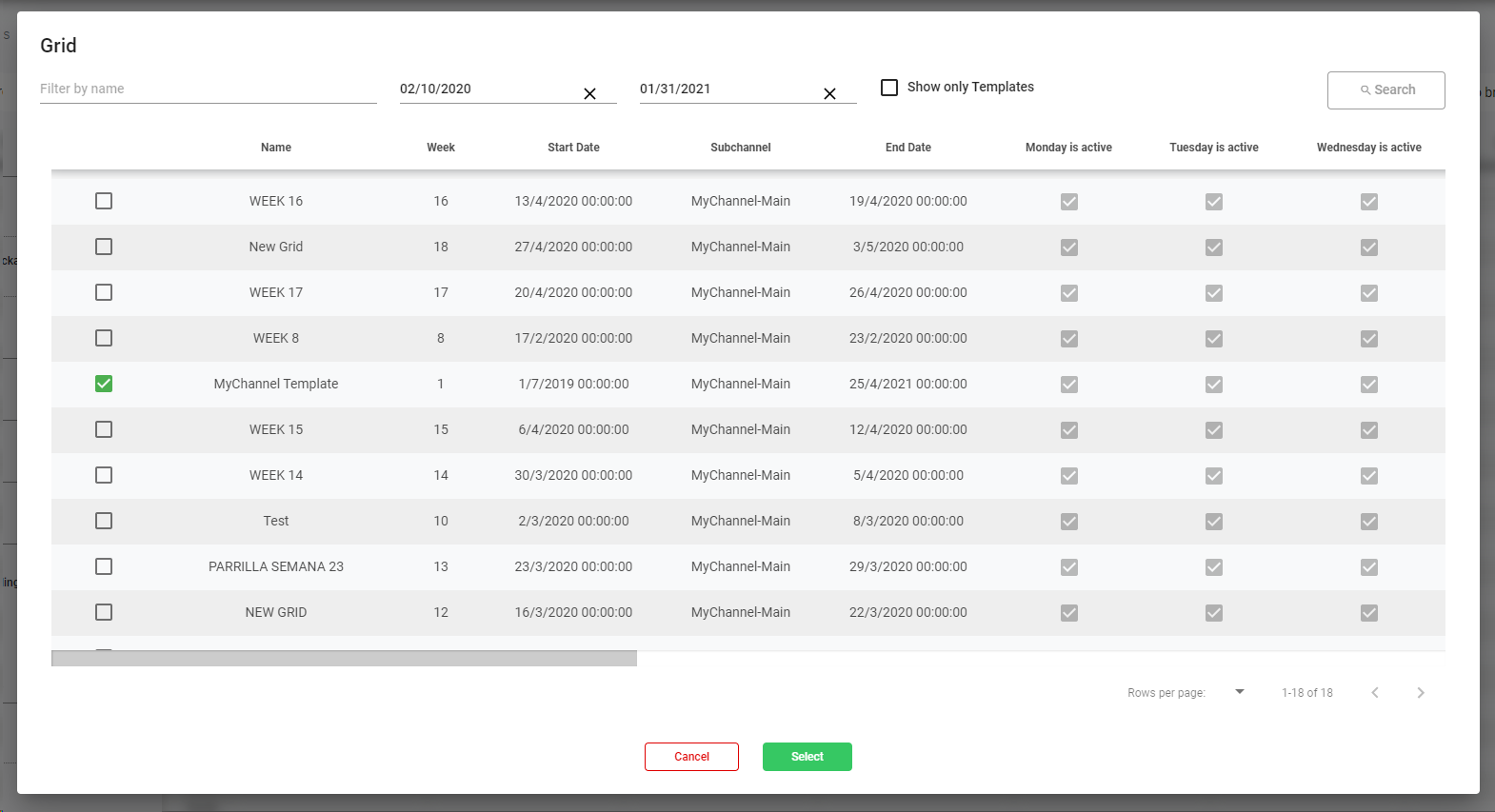
Task: Cancel the Grid dialog
Action: [691, 757]
